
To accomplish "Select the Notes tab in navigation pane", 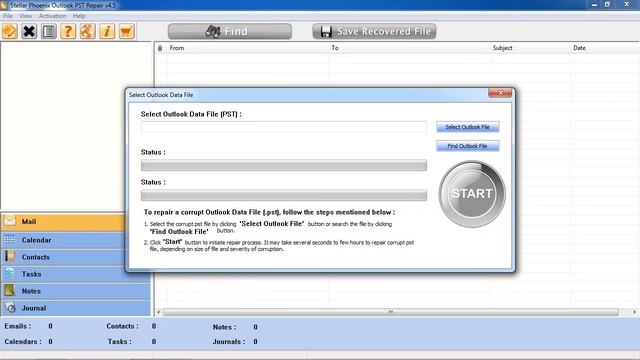I will 76,291.
